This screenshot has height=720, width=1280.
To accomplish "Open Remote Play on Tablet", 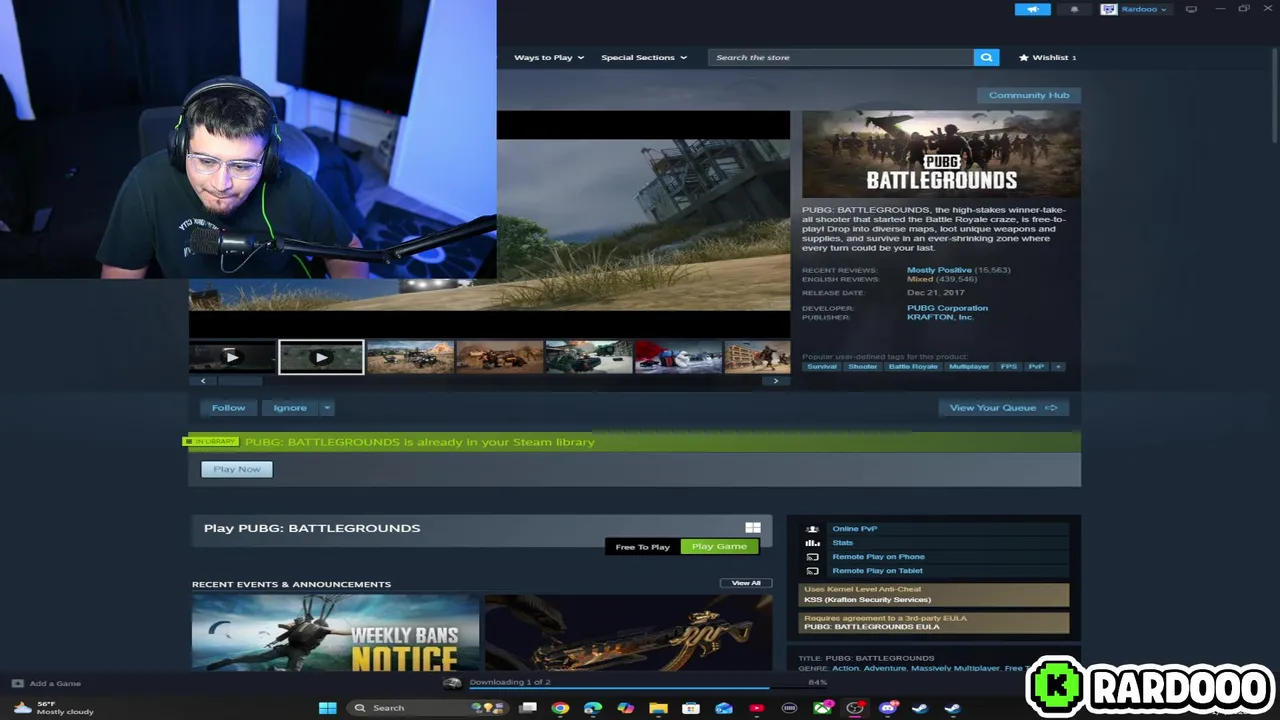I will [877, 570].
